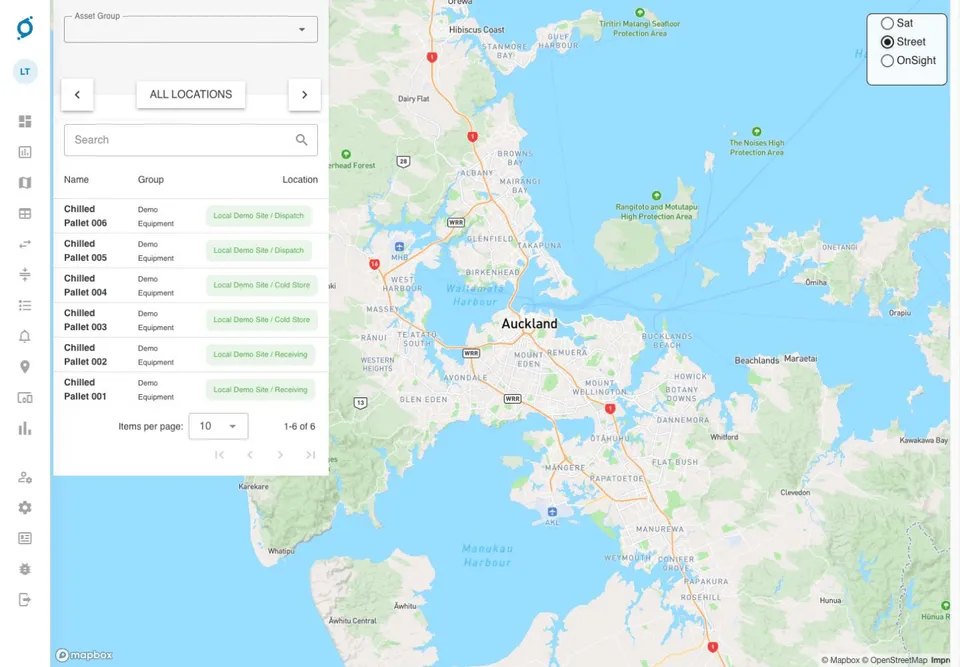Click Demo Equipment group for Pallet 006
The height and width of the screenshot is (667, 960).
(x=156, y=216)
